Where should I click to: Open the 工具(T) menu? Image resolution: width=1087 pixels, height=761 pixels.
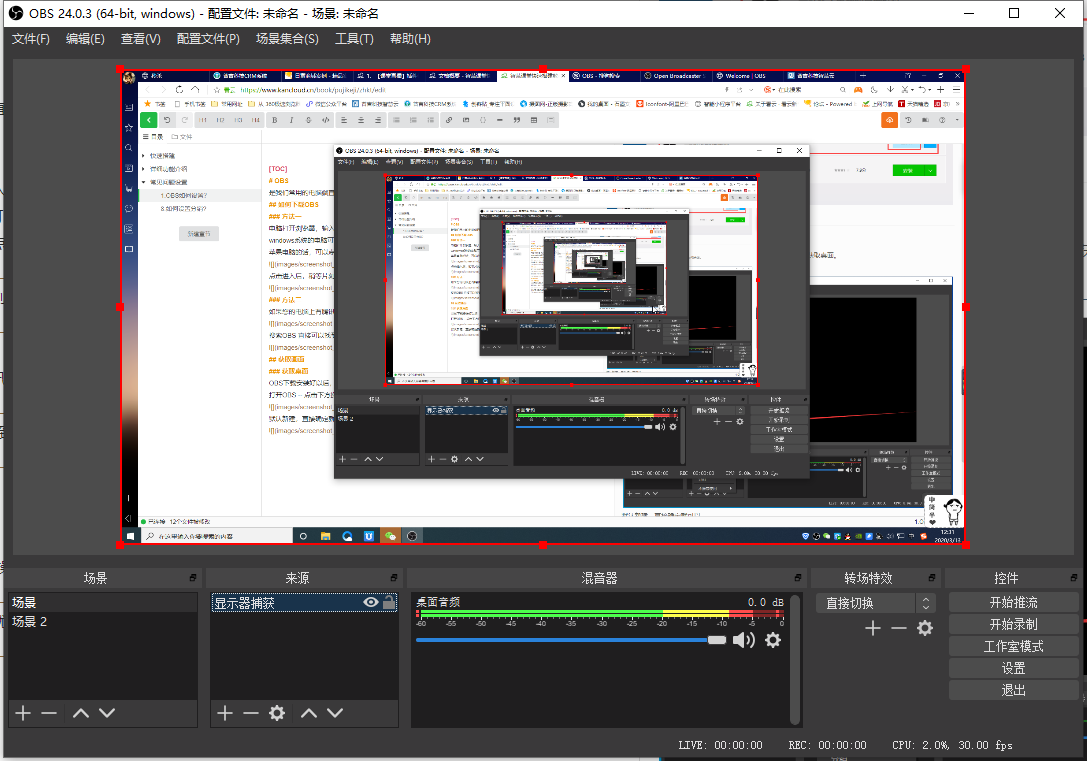point(354,39)
